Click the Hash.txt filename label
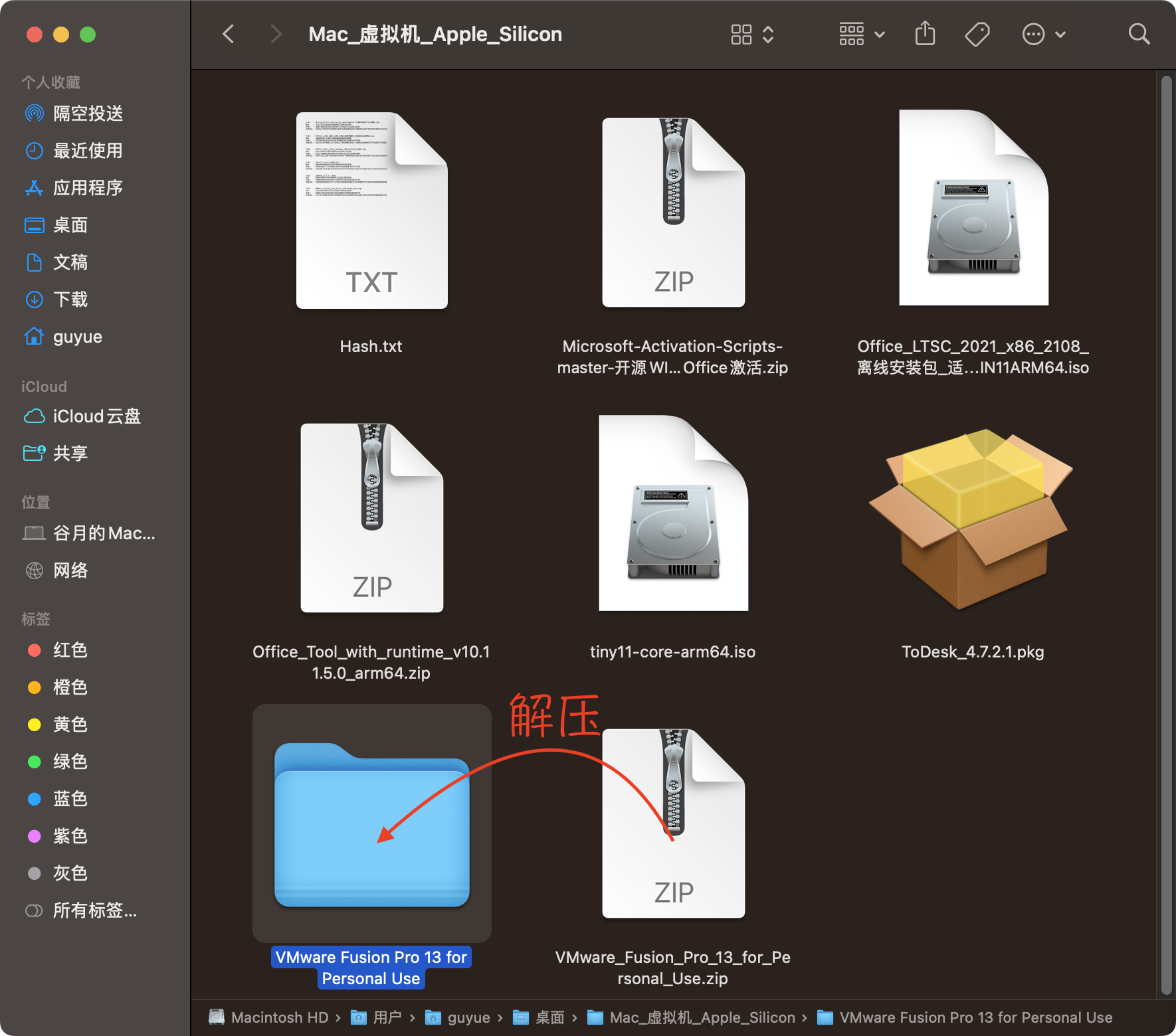 (x=371, y=346)
